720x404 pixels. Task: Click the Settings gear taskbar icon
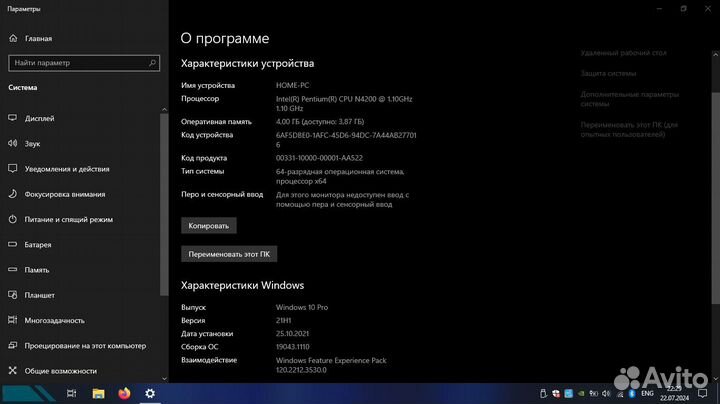point(150,393)
